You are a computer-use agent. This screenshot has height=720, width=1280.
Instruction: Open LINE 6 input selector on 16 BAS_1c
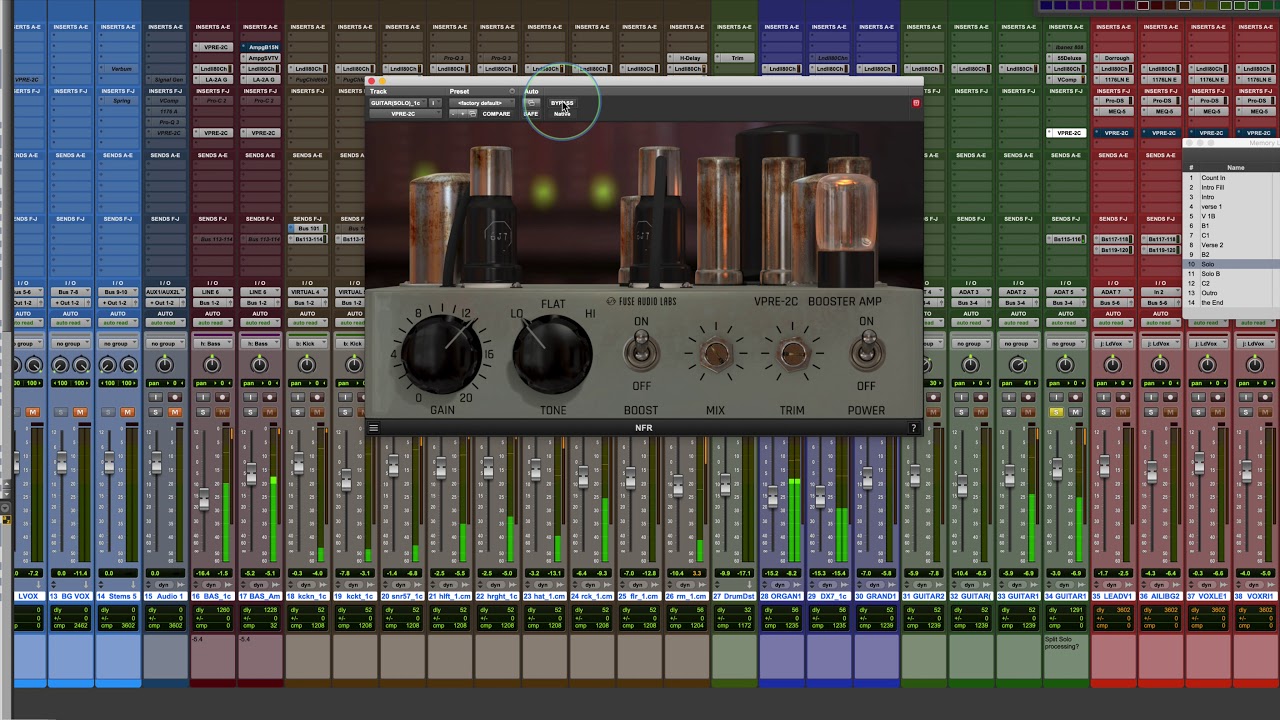(213, 292)
